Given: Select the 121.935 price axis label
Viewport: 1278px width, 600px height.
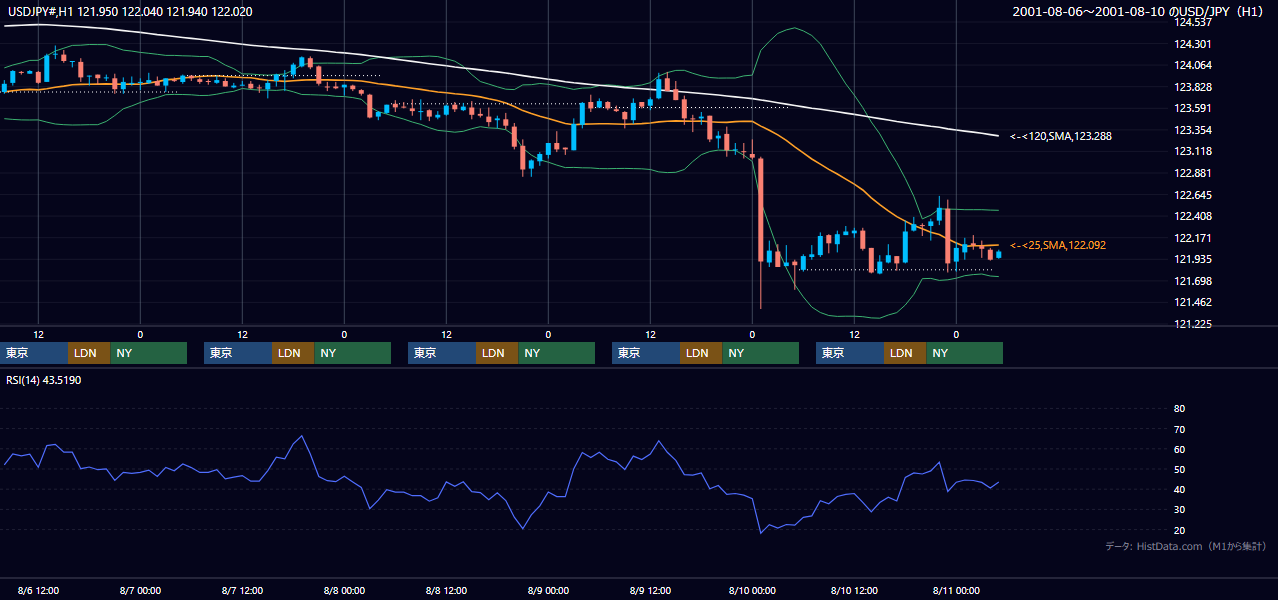Looking at the screenshot, I should tap(1192, 259).
